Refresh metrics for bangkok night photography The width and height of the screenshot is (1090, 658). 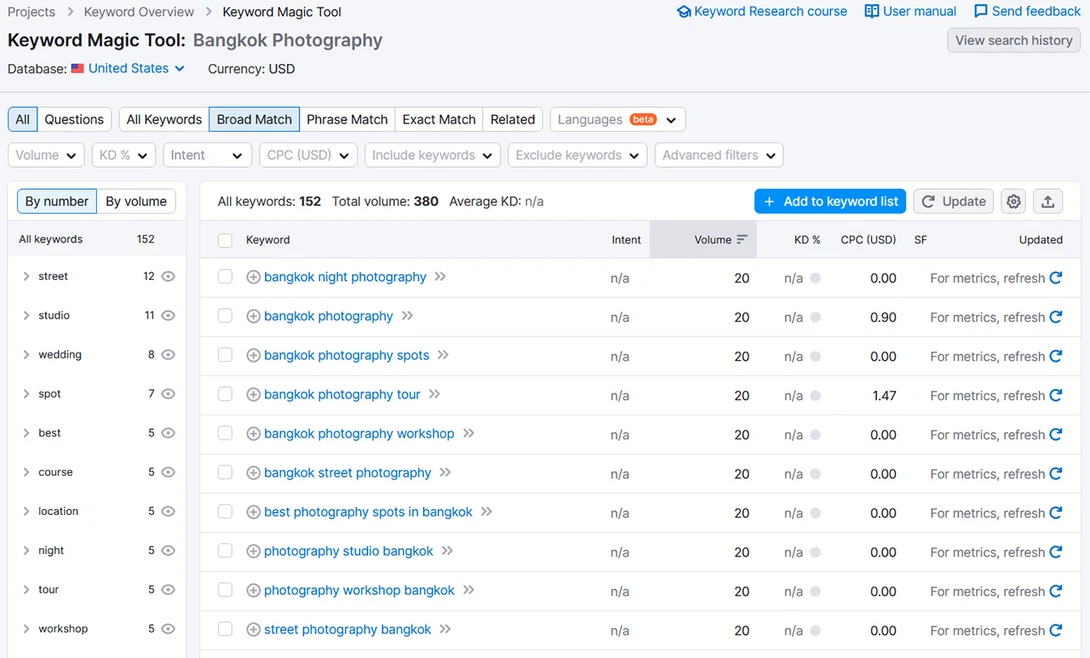pos(1056,278)
